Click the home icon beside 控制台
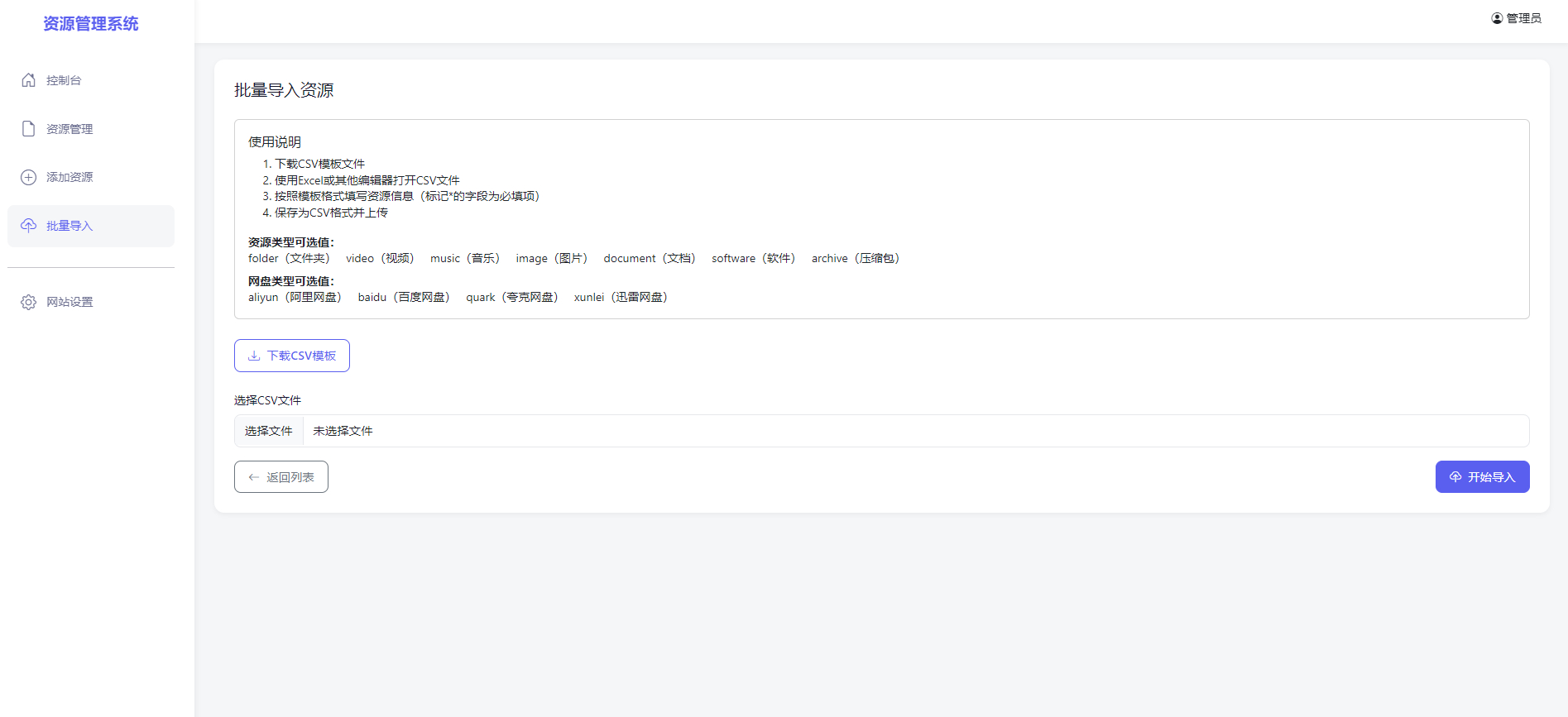The height and width of the screenshot is (717, 1568). [29, 80]
